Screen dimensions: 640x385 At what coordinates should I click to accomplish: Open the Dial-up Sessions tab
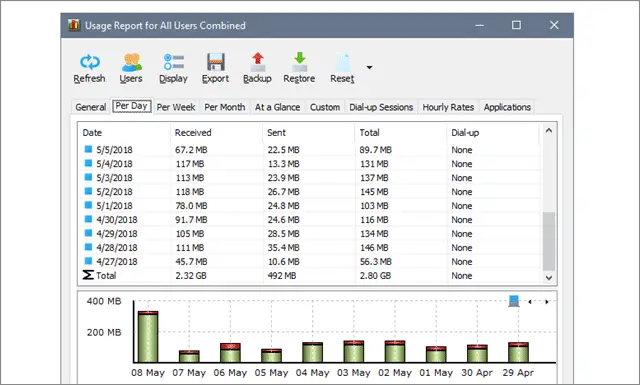tap(381, 107)
